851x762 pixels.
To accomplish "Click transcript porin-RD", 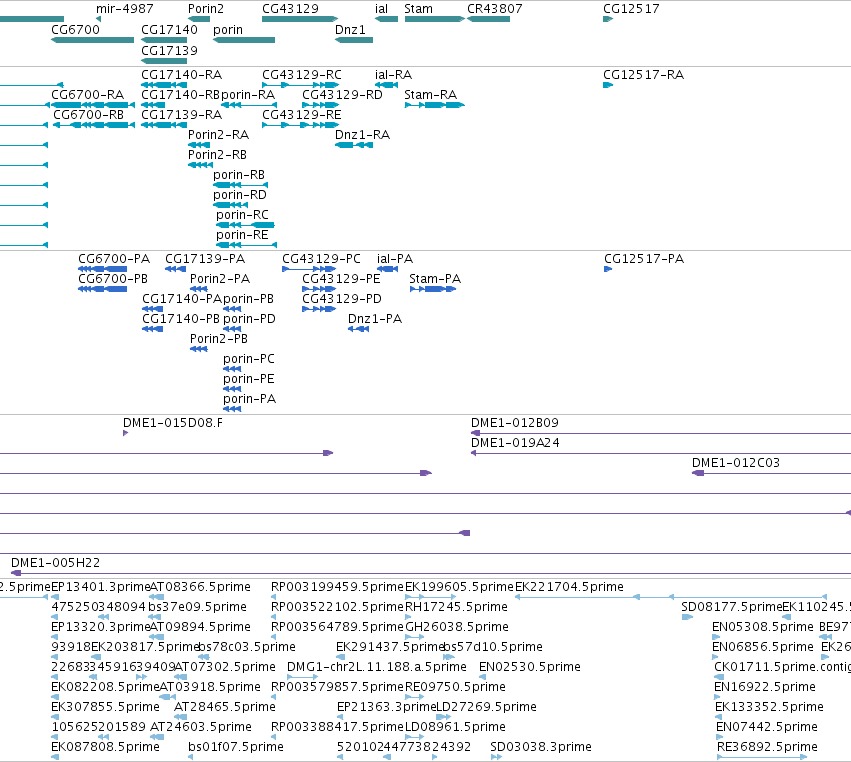I will (x=231, y=205).
